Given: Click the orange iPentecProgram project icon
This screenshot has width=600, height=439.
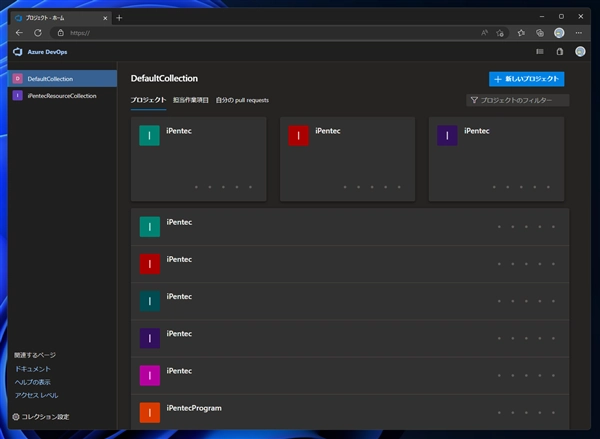Looking at the screenshot, I should tap(150, 412).
